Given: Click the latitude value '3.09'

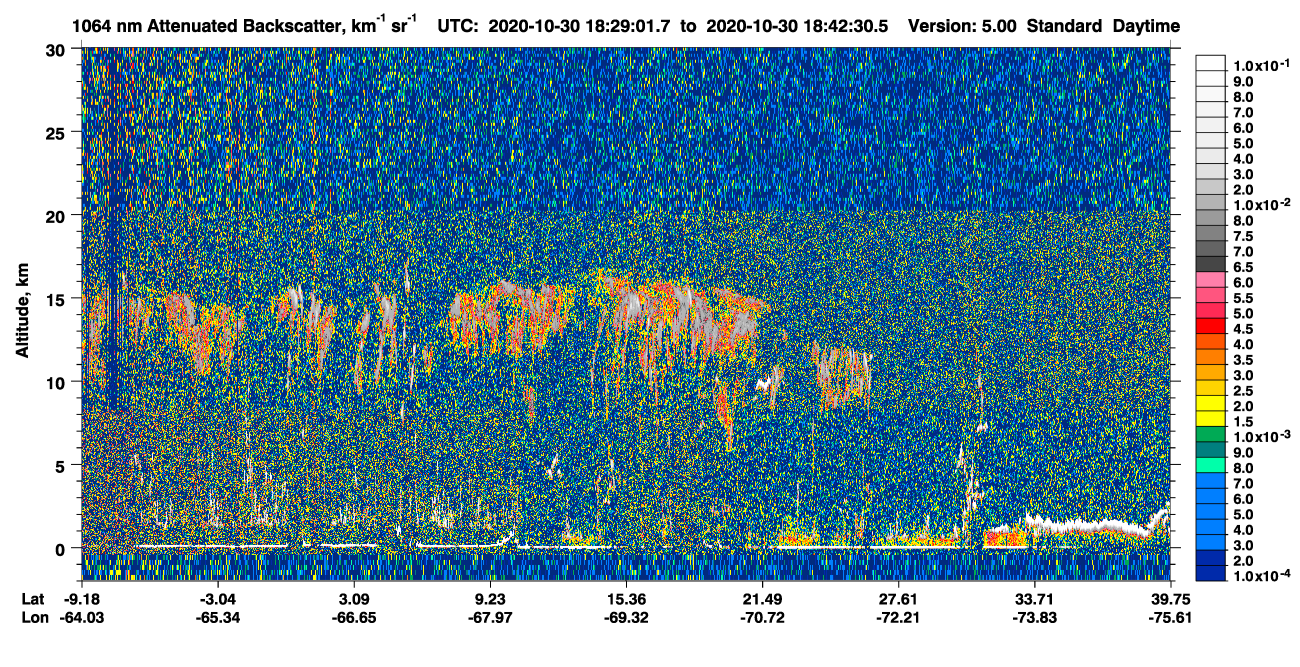Looking at the screenshot, I should [354, 599].
